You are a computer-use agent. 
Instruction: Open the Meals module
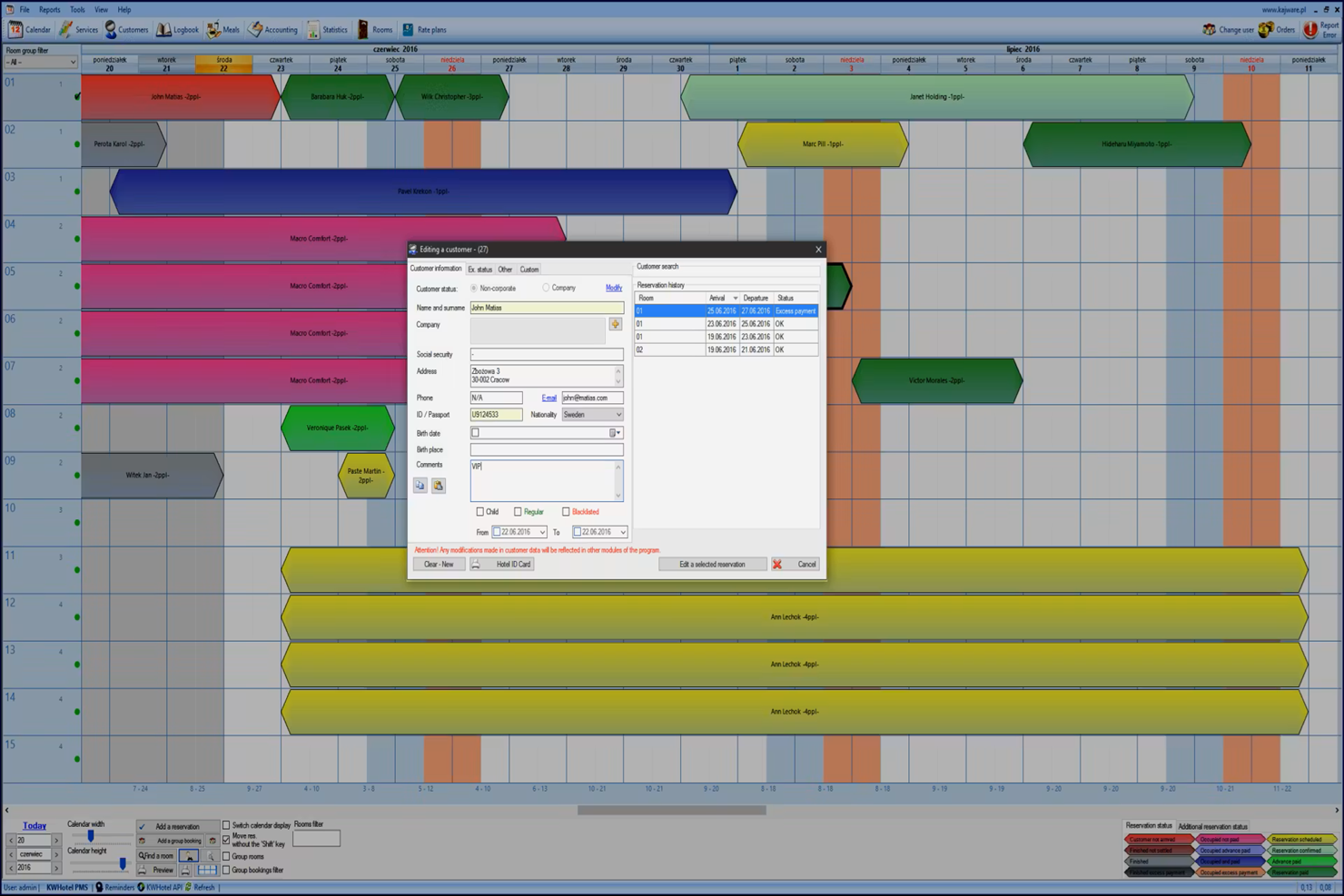(223, 30)
